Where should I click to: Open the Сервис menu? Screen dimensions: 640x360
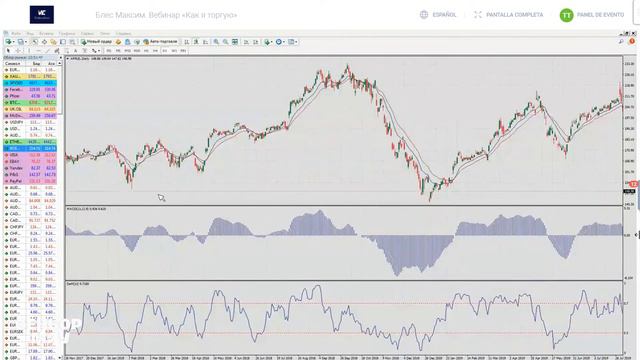tap(87, 33)
